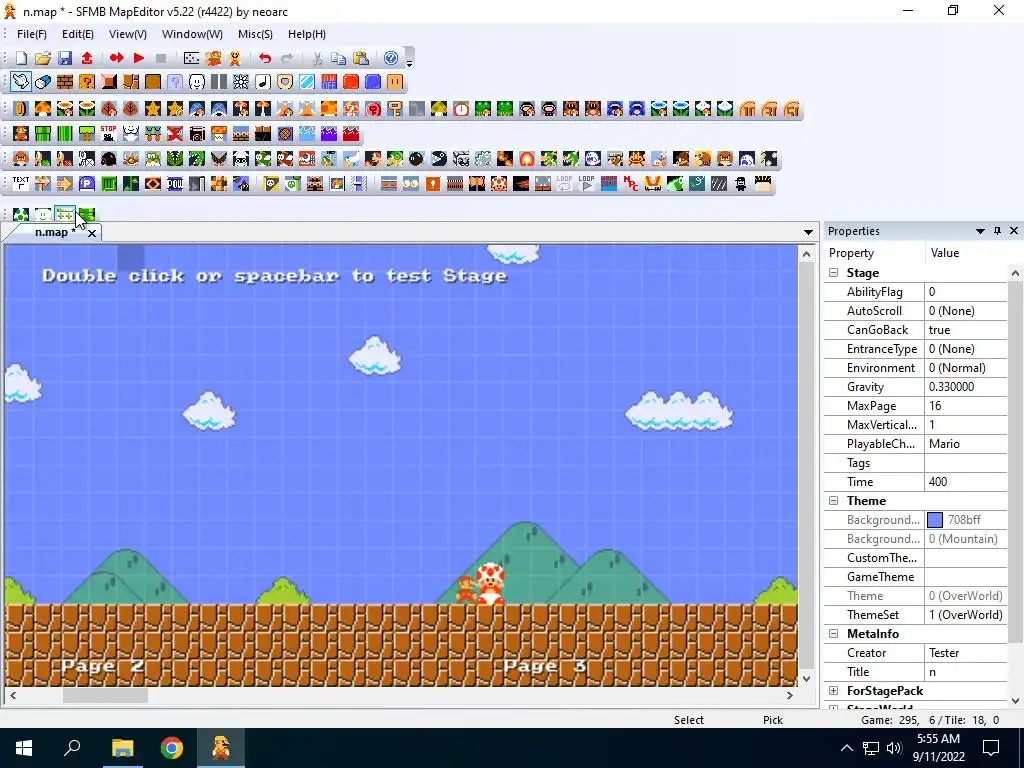
Task: Start test play with the red play triangle
Action: click(138, 58)
